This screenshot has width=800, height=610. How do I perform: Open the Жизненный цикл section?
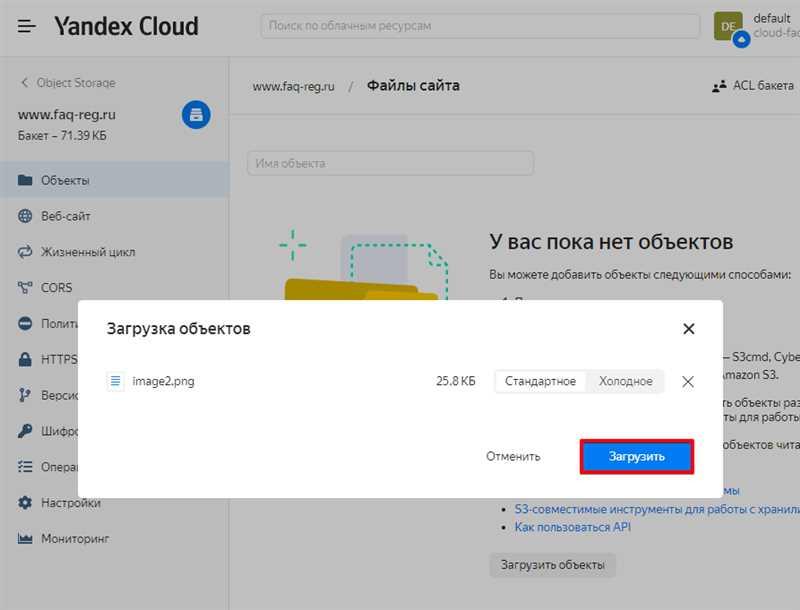[x=115, y=251]
